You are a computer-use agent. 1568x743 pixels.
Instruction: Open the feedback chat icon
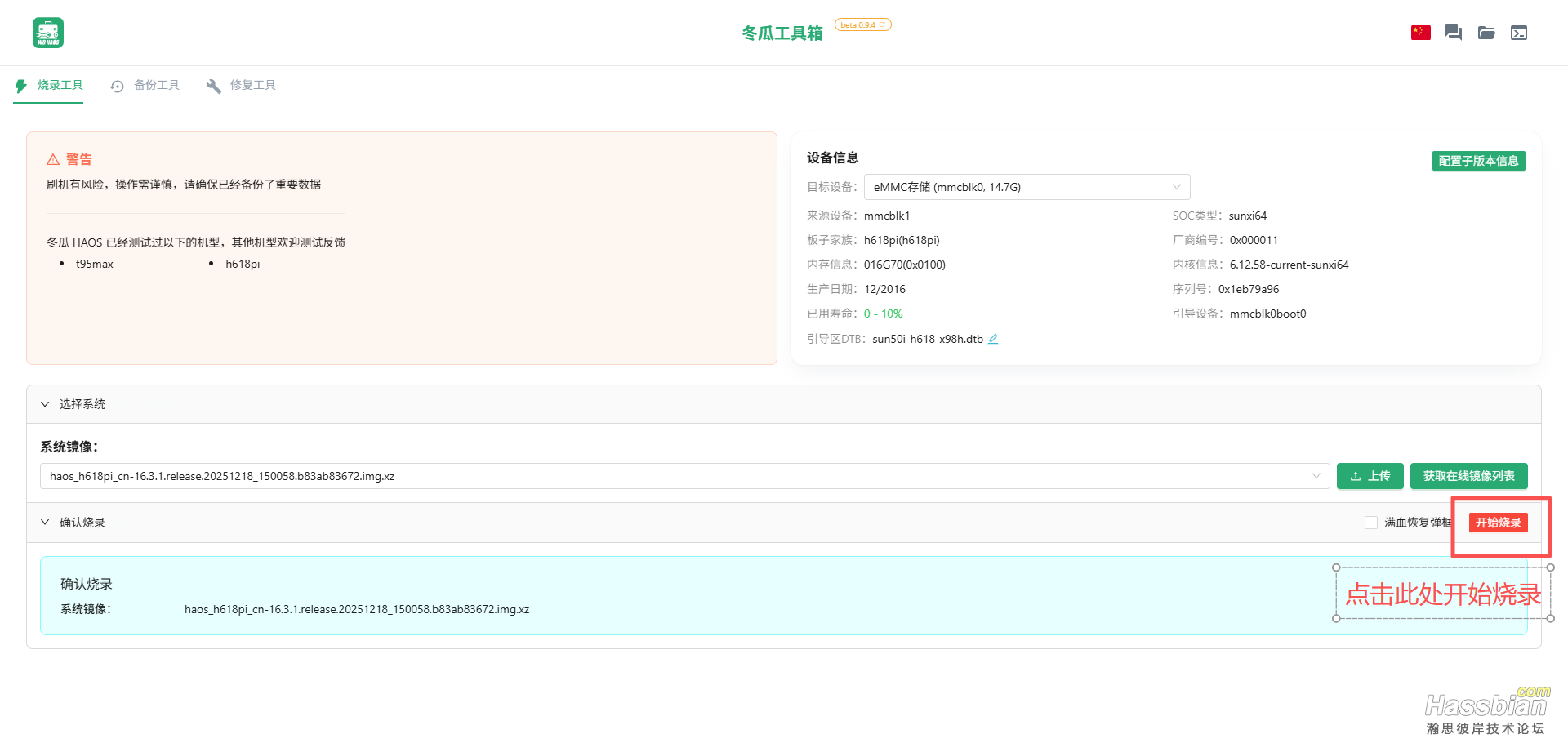tap(1453, 33)
